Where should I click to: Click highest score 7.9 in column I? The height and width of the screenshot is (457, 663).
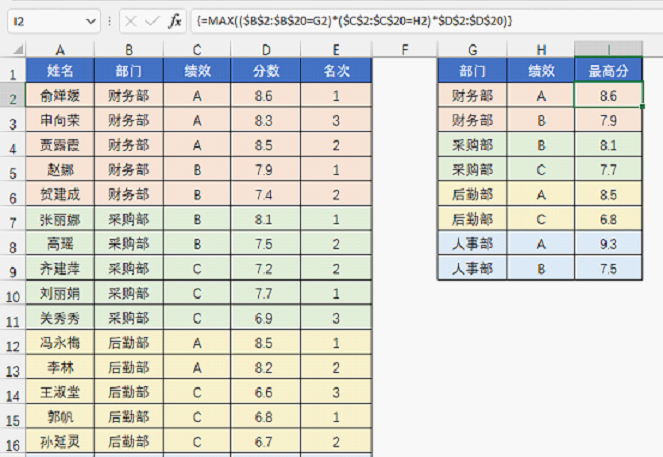click(608, 120)
